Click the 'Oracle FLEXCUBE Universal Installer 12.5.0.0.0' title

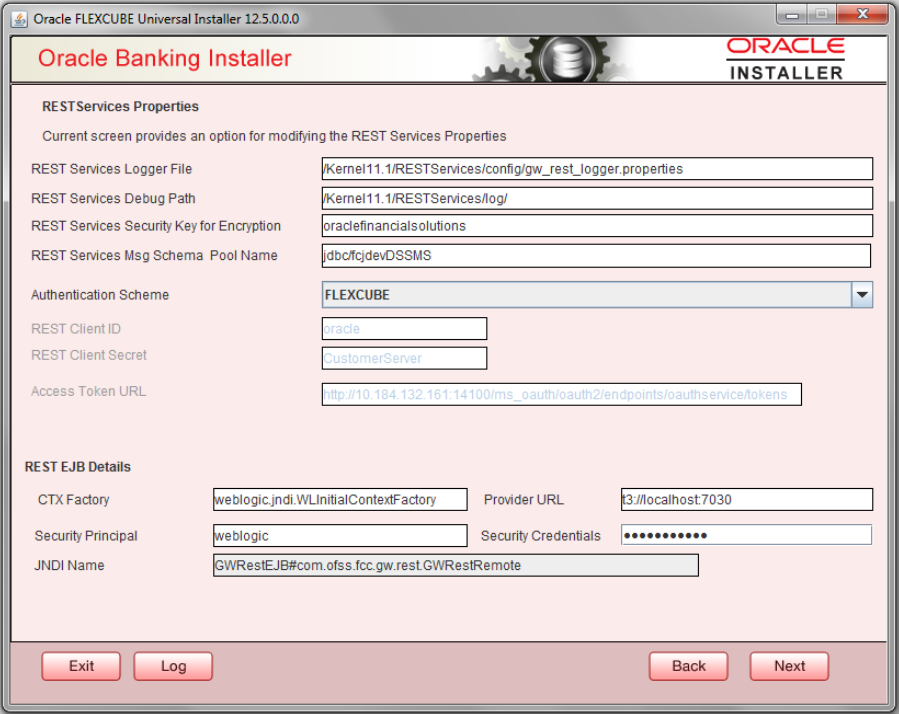(x=166, y=19)
